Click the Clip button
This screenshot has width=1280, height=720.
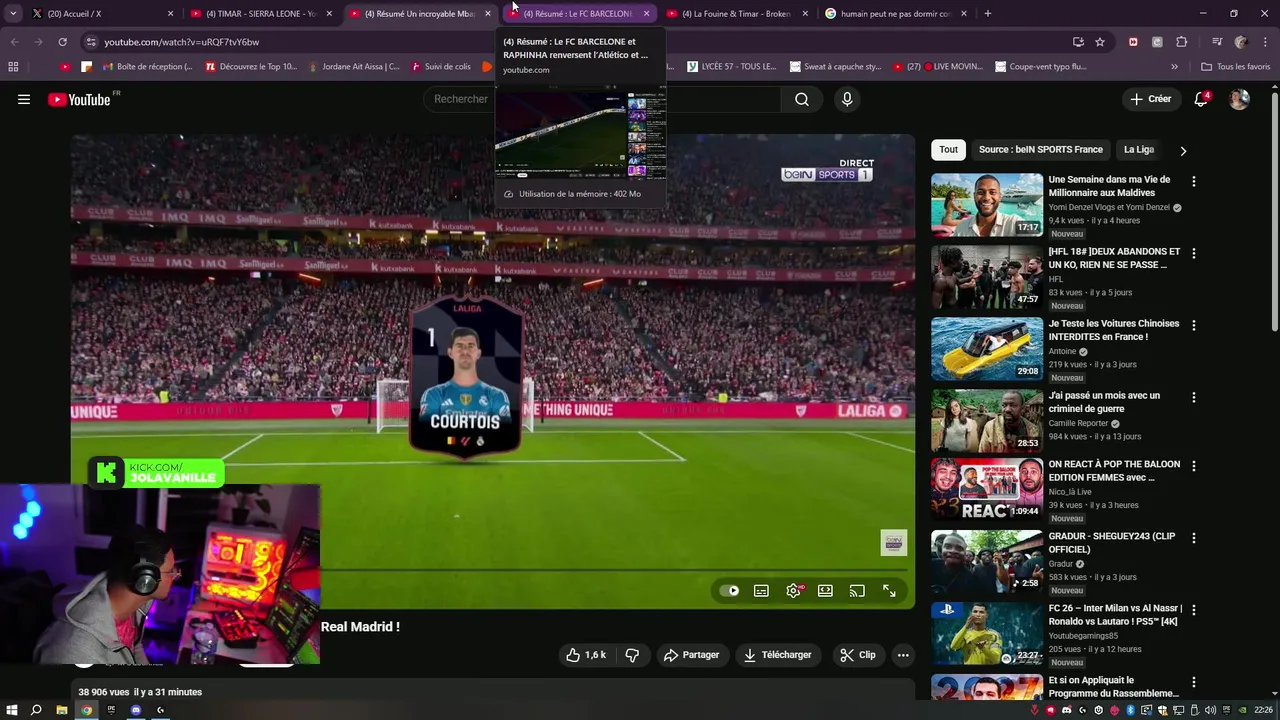pyautogui.click(x=858, y=655)
